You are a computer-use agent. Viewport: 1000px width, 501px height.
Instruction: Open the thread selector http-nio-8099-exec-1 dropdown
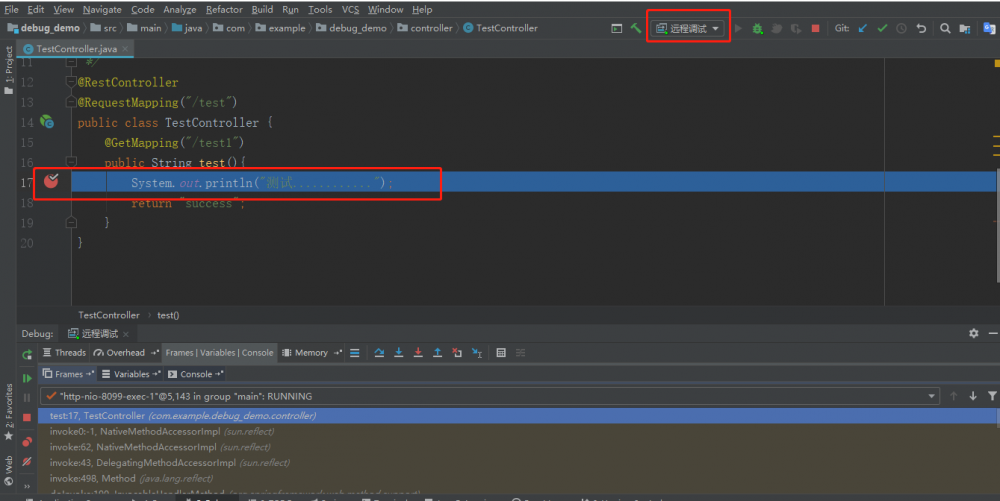[x=489, y=396]
